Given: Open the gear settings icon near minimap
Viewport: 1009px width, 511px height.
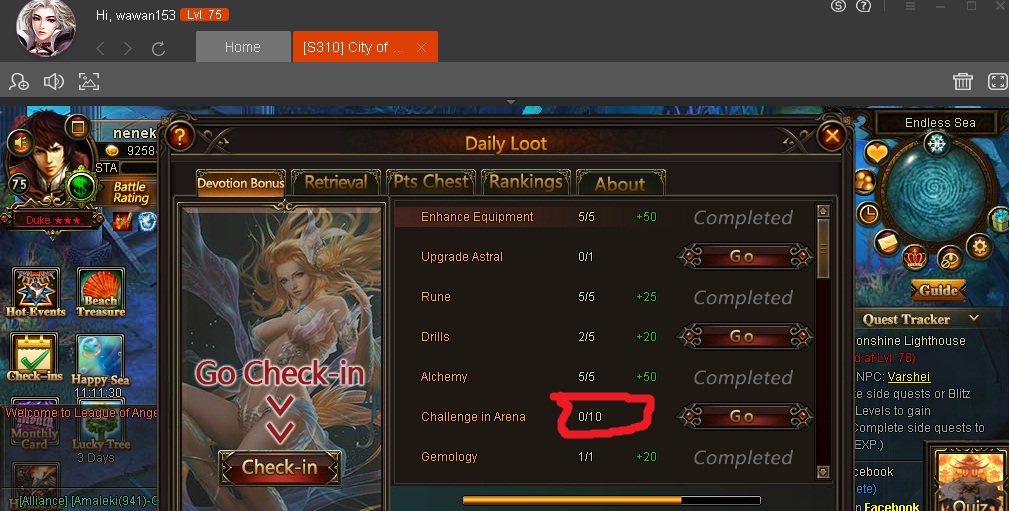Looking at the screenshot, I should tap(979, 246).
